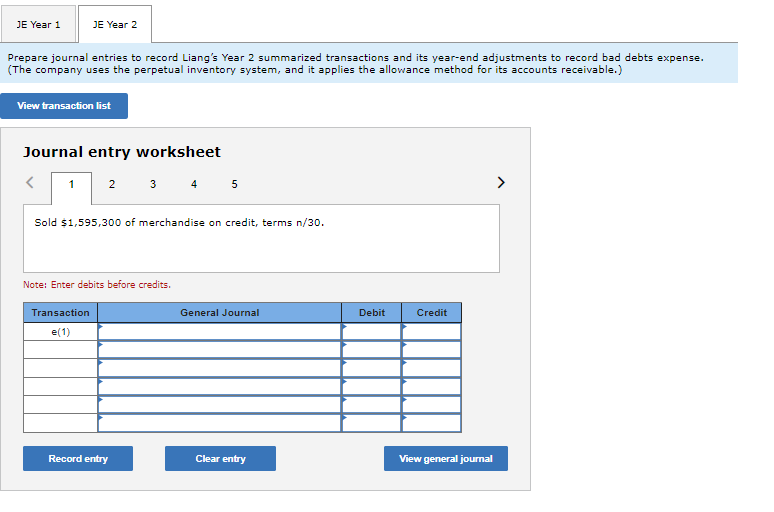Click the Credit column header
774x512 pixels.
431,313
